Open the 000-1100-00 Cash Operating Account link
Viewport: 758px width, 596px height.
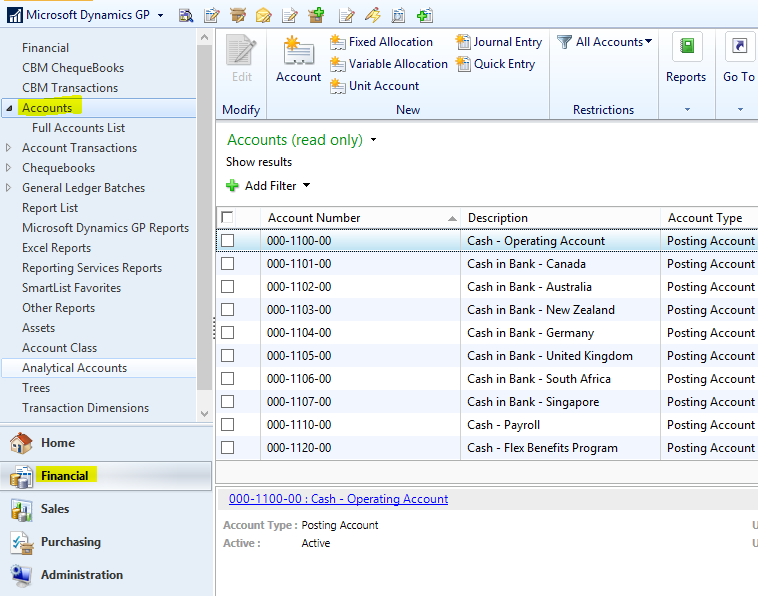pos(338,499)
